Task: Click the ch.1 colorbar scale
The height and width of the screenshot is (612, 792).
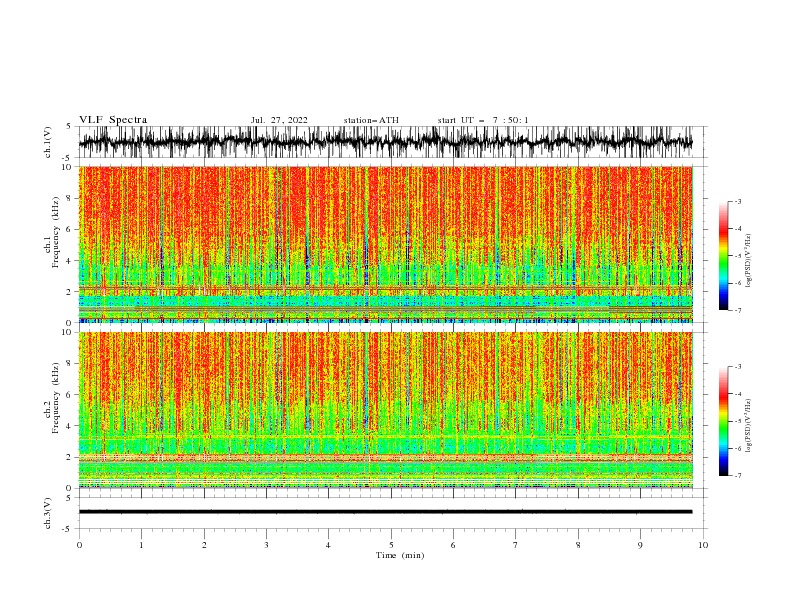Action: (724, 255)
